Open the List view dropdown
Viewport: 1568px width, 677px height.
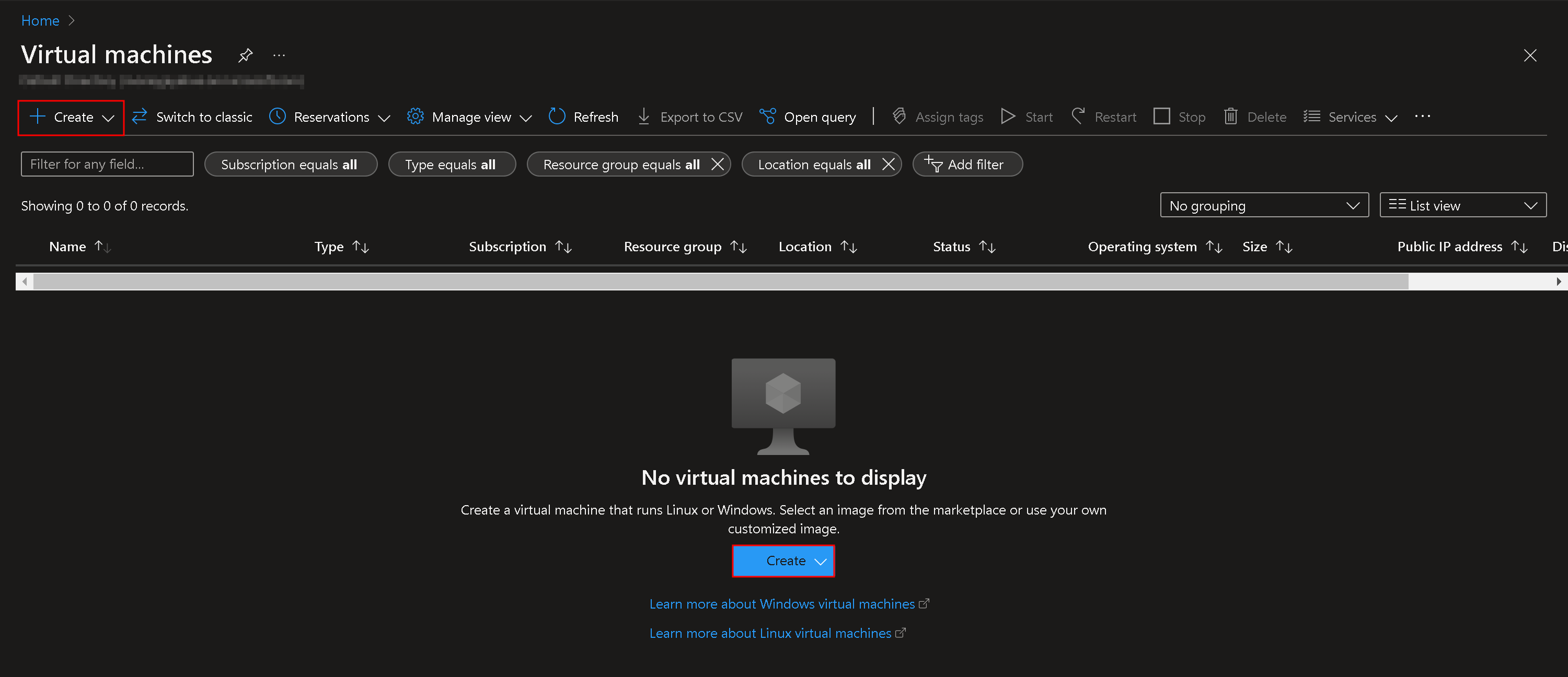point(1463,205)
